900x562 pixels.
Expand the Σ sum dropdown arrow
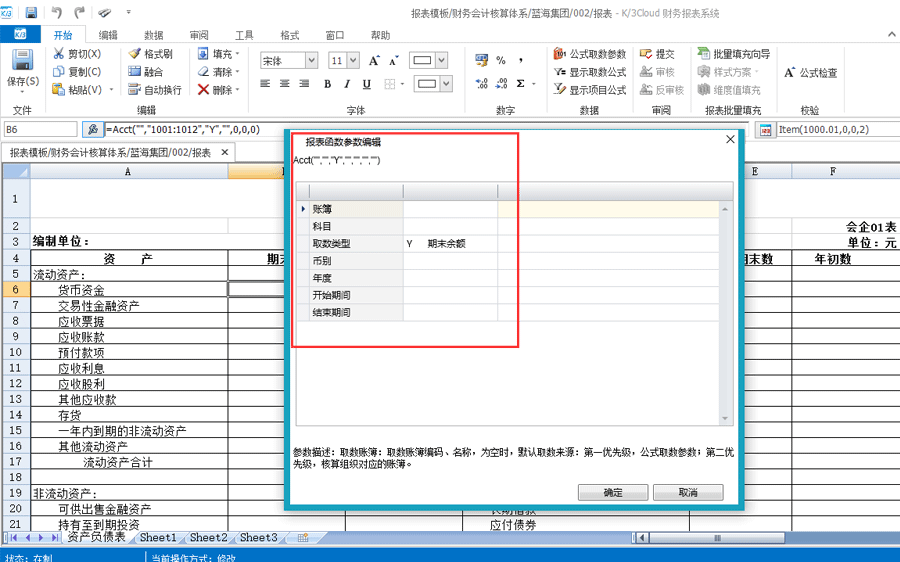point(534,84)
